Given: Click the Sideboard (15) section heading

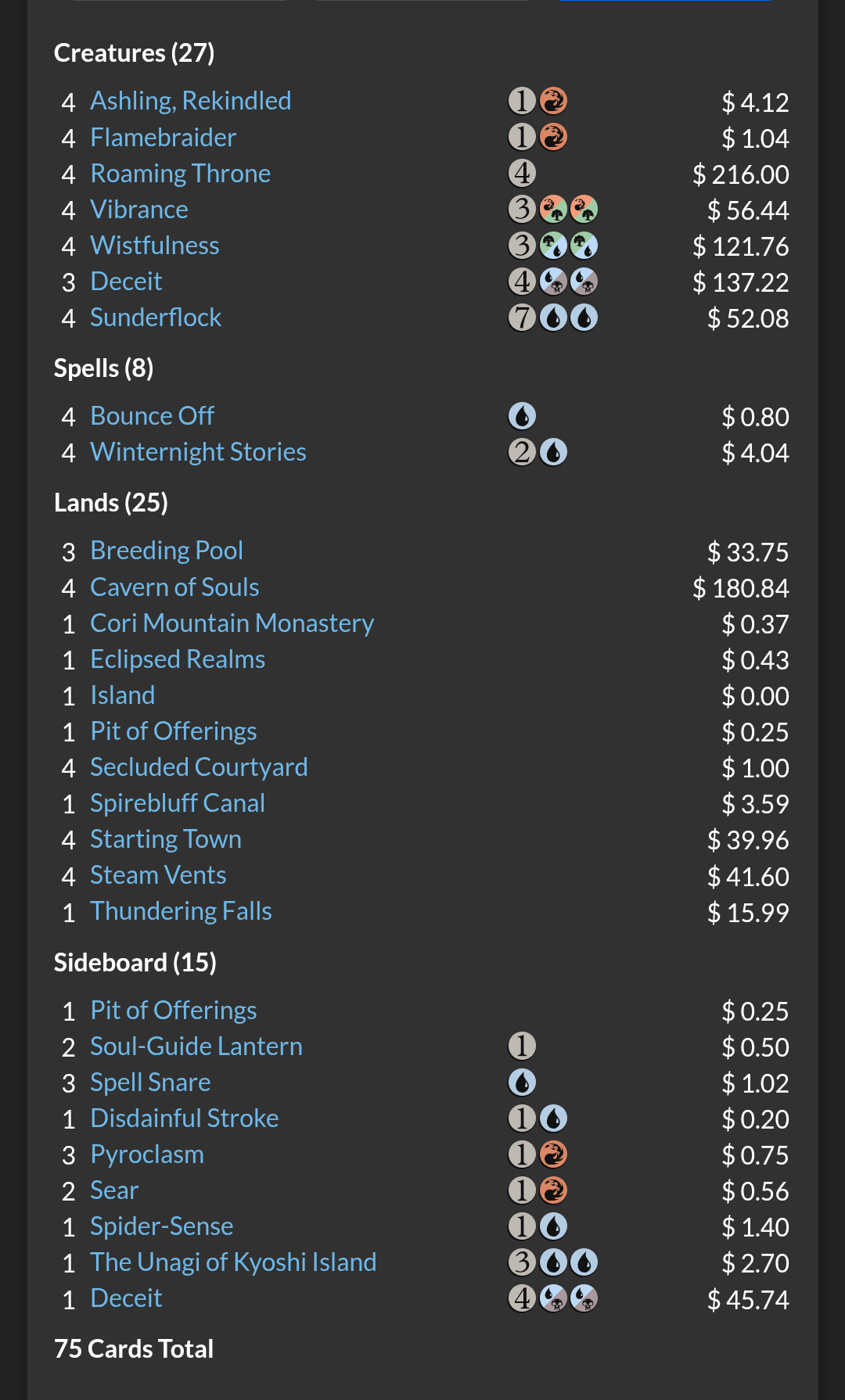Looking at the screenshot, I should (x=135, y=963).
